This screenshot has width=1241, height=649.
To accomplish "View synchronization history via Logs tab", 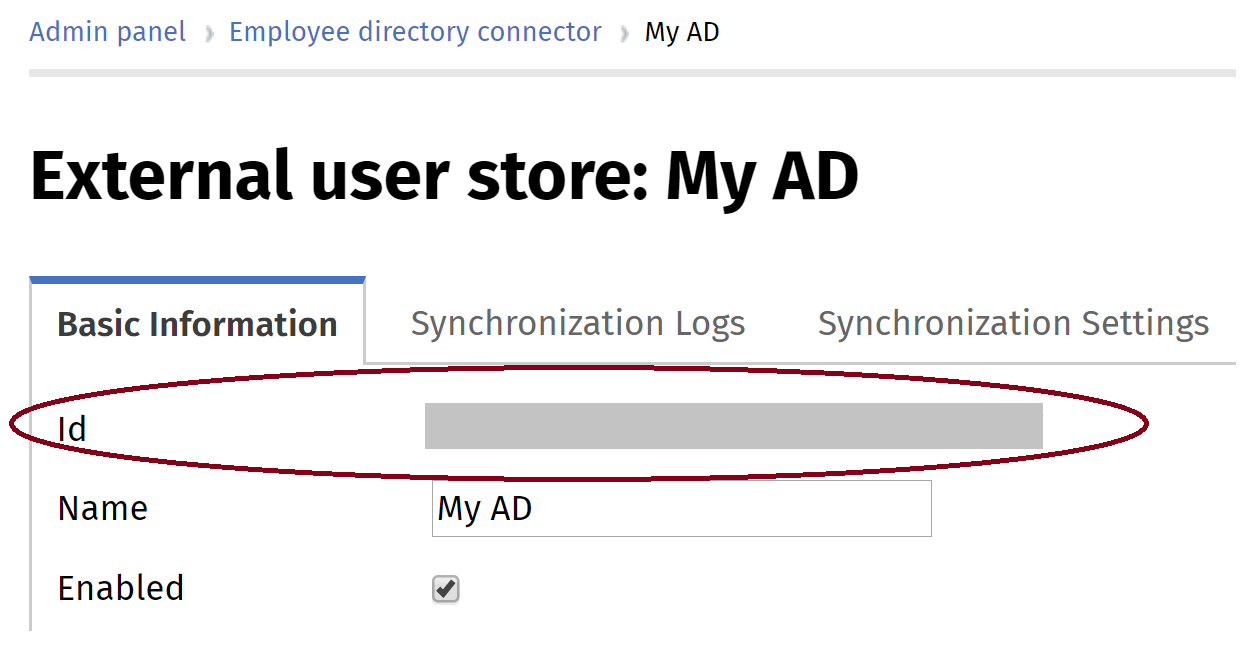I will [577, 323].
